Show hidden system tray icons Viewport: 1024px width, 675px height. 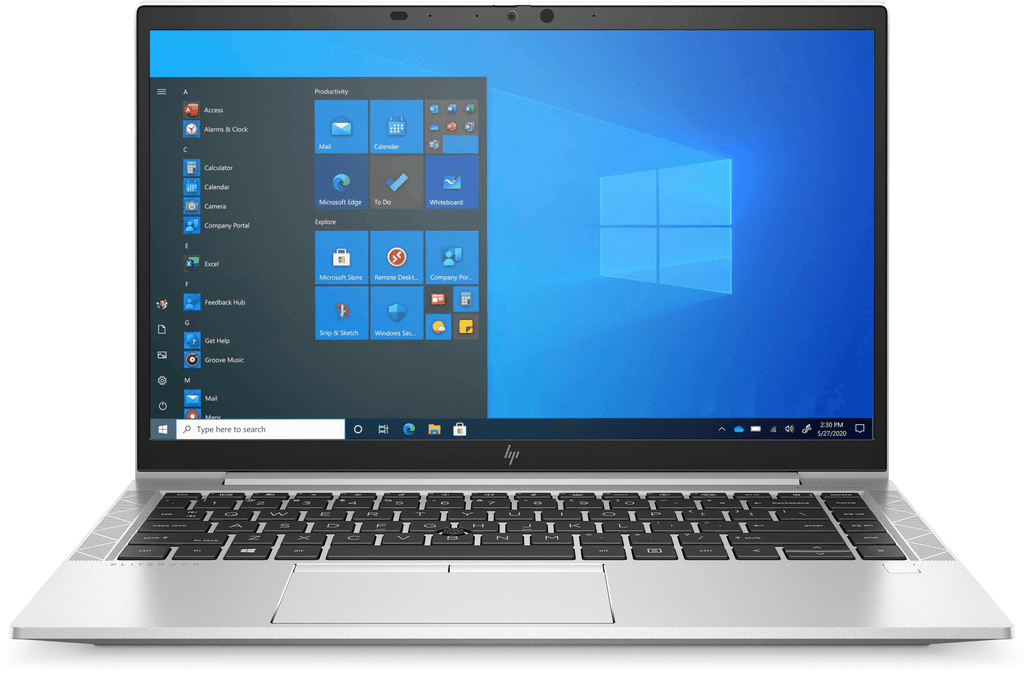[722, 430]
